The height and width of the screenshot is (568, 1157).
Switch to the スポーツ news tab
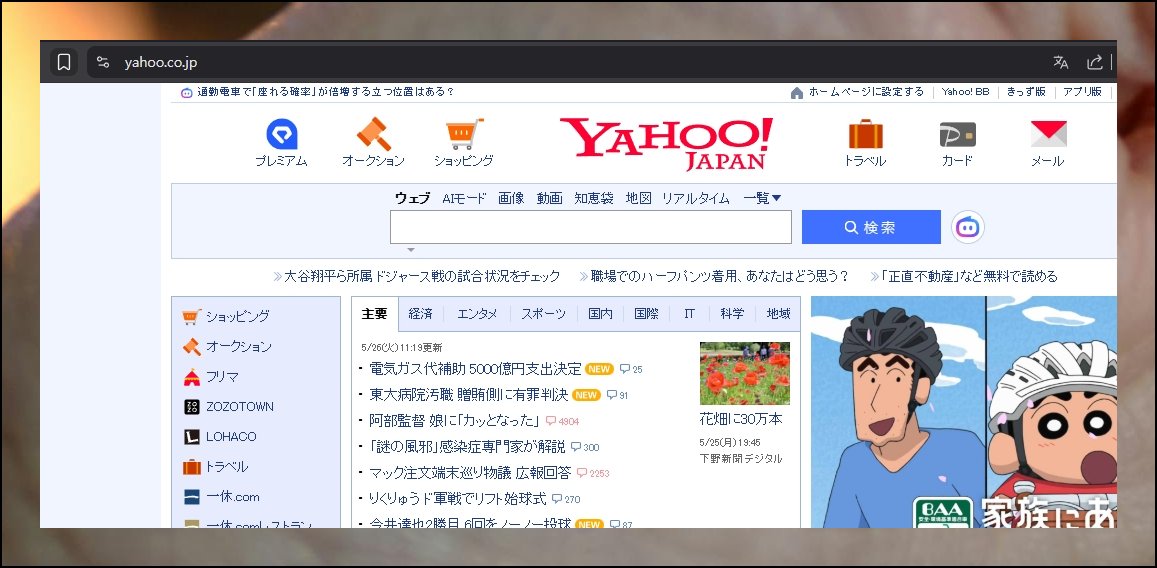point(544,314)
